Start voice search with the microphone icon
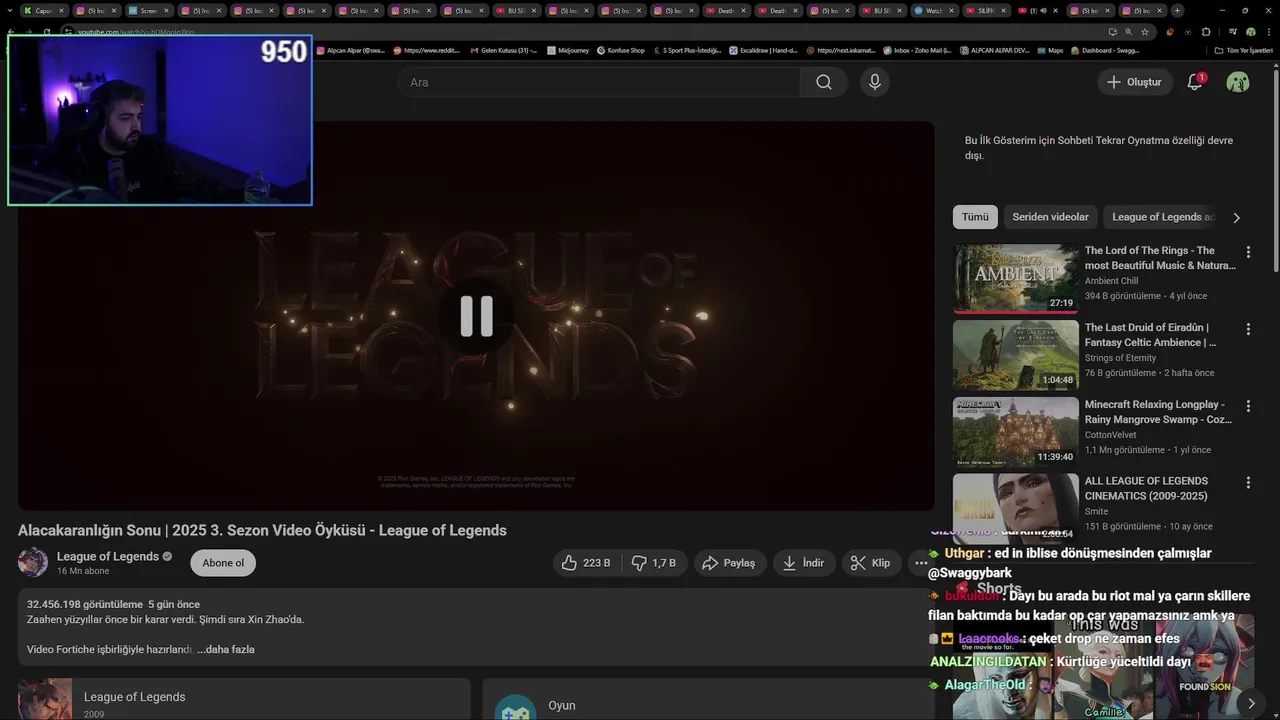Screen dimensions: 1280x720 click(875, 82)
